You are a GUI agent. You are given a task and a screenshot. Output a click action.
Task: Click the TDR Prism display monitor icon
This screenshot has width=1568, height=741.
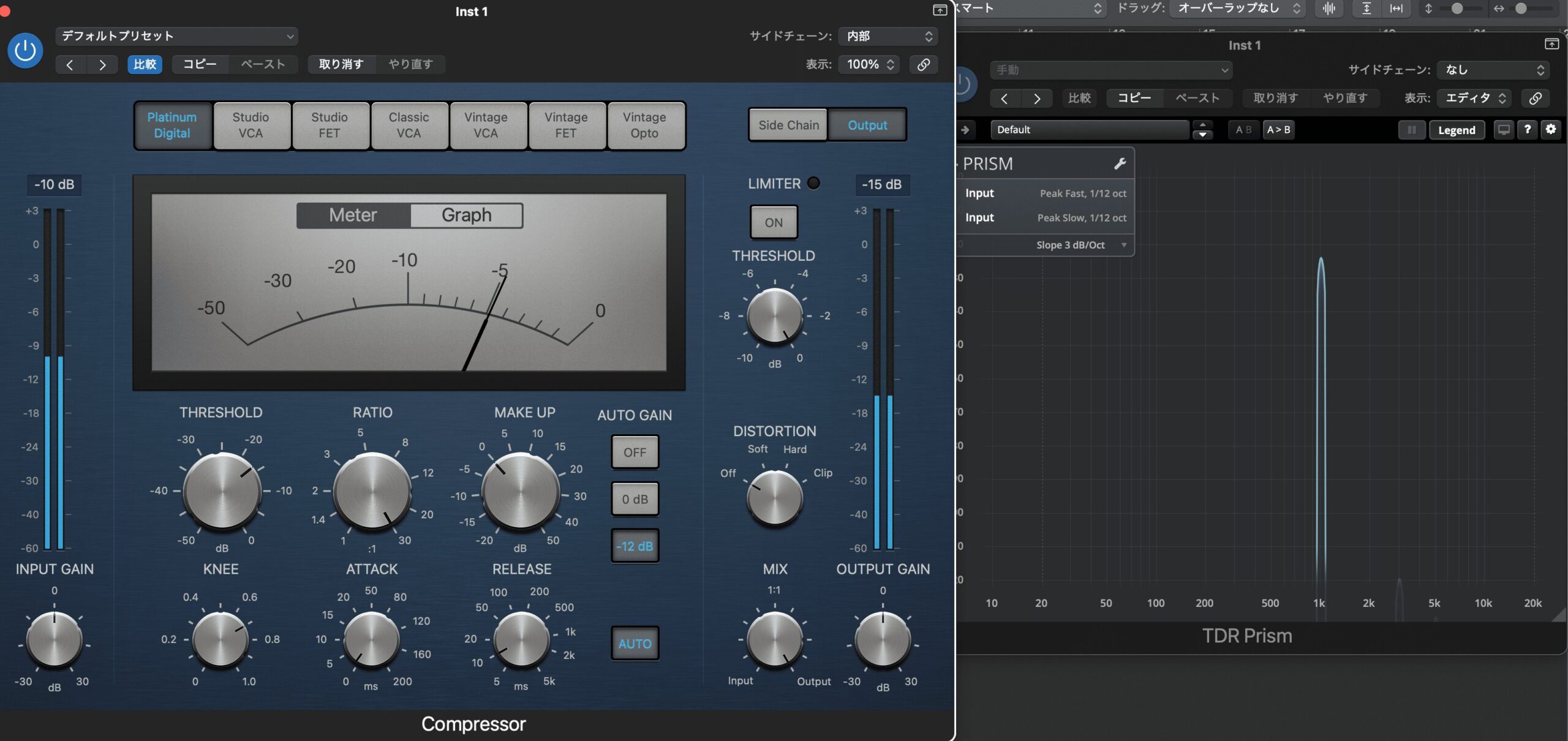1504,129
